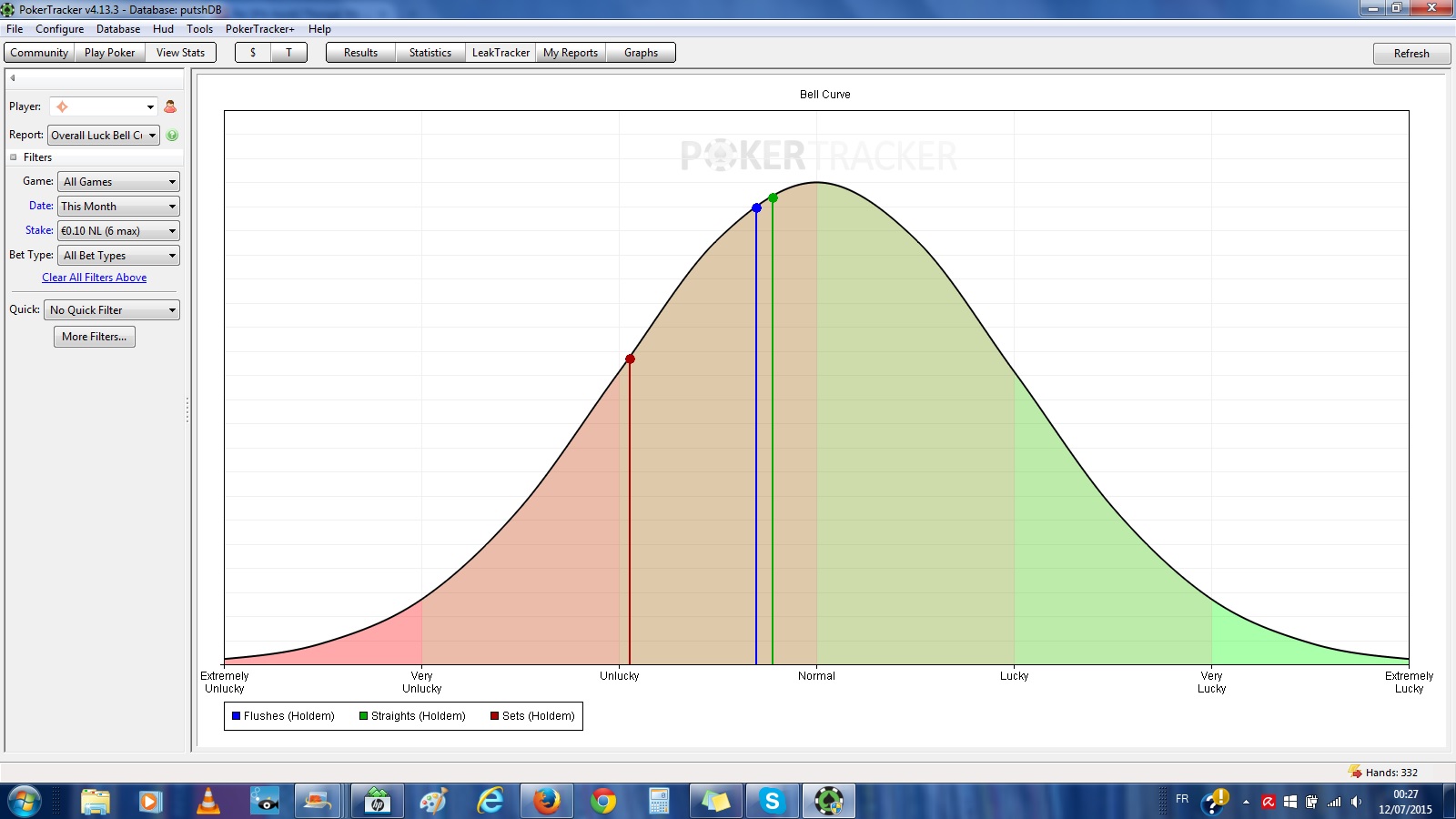This screenshot has height=819, width=1456.
Task: Open the Stake dropdown €0.10 NL
Action: coord(118,231)
